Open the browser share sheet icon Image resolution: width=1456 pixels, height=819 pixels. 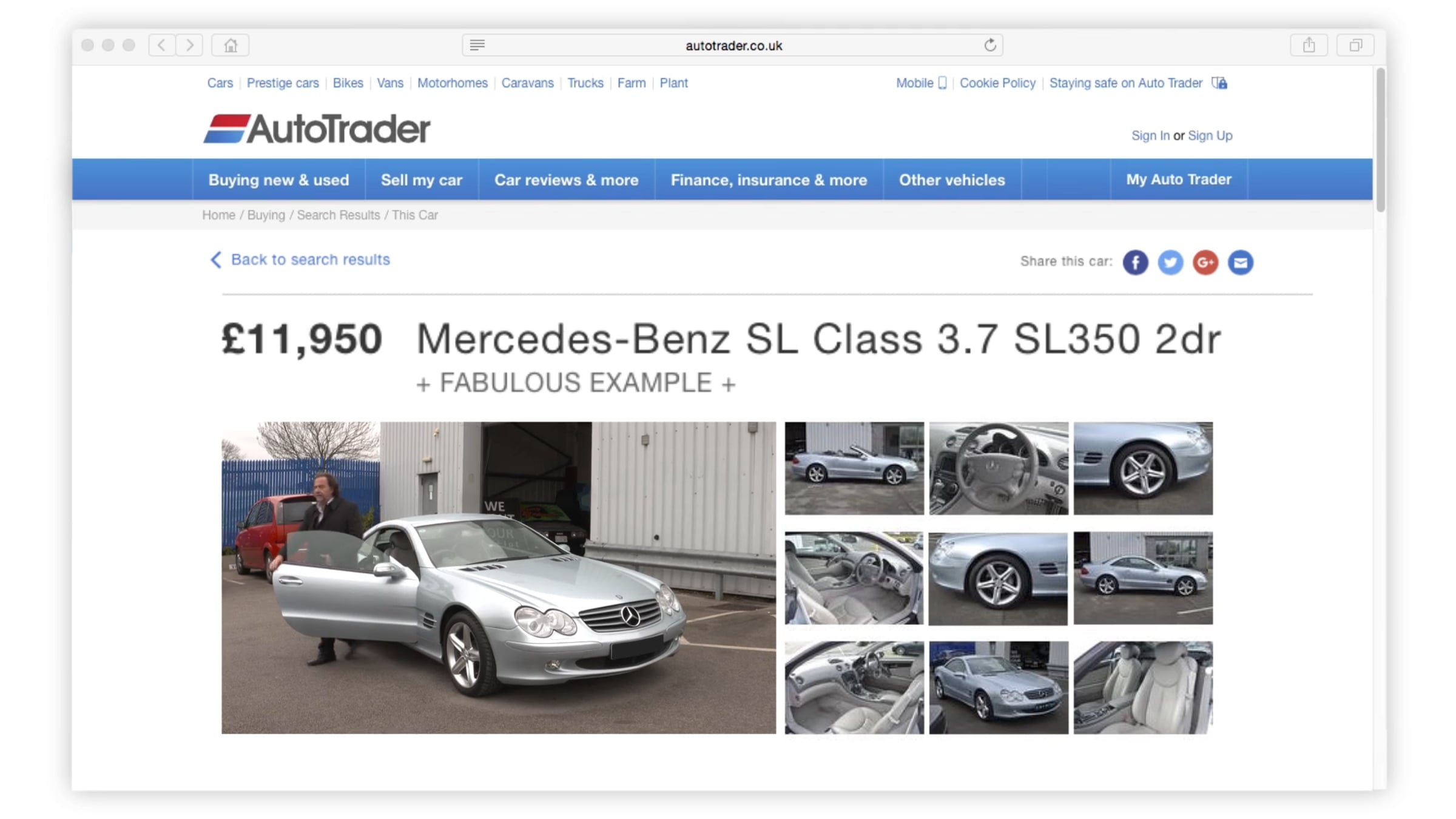[1309, 45]
